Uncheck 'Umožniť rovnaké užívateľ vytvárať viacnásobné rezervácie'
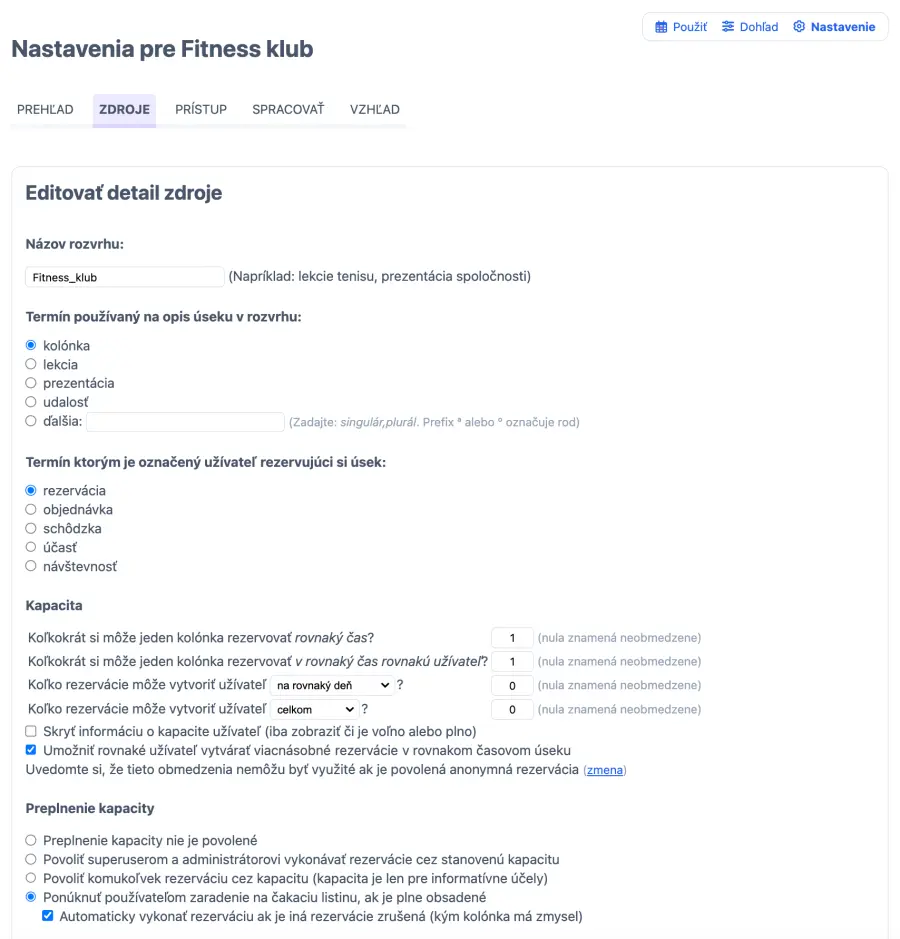Viewport: 900px width, 939px height. point(32,751)
